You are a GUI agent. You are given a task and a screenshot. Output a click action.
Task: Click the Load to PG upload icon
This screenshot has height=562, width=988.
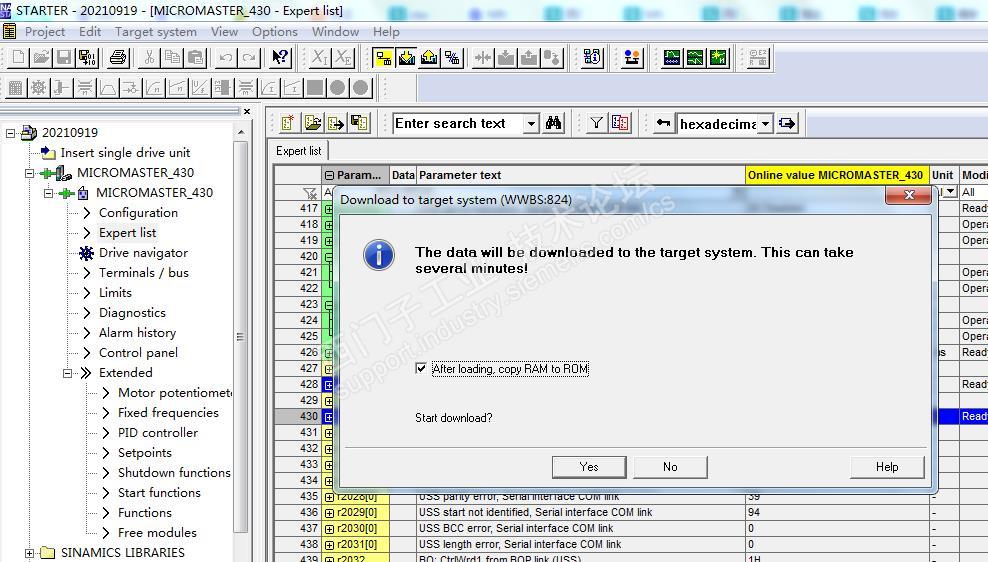pos(429,58)
